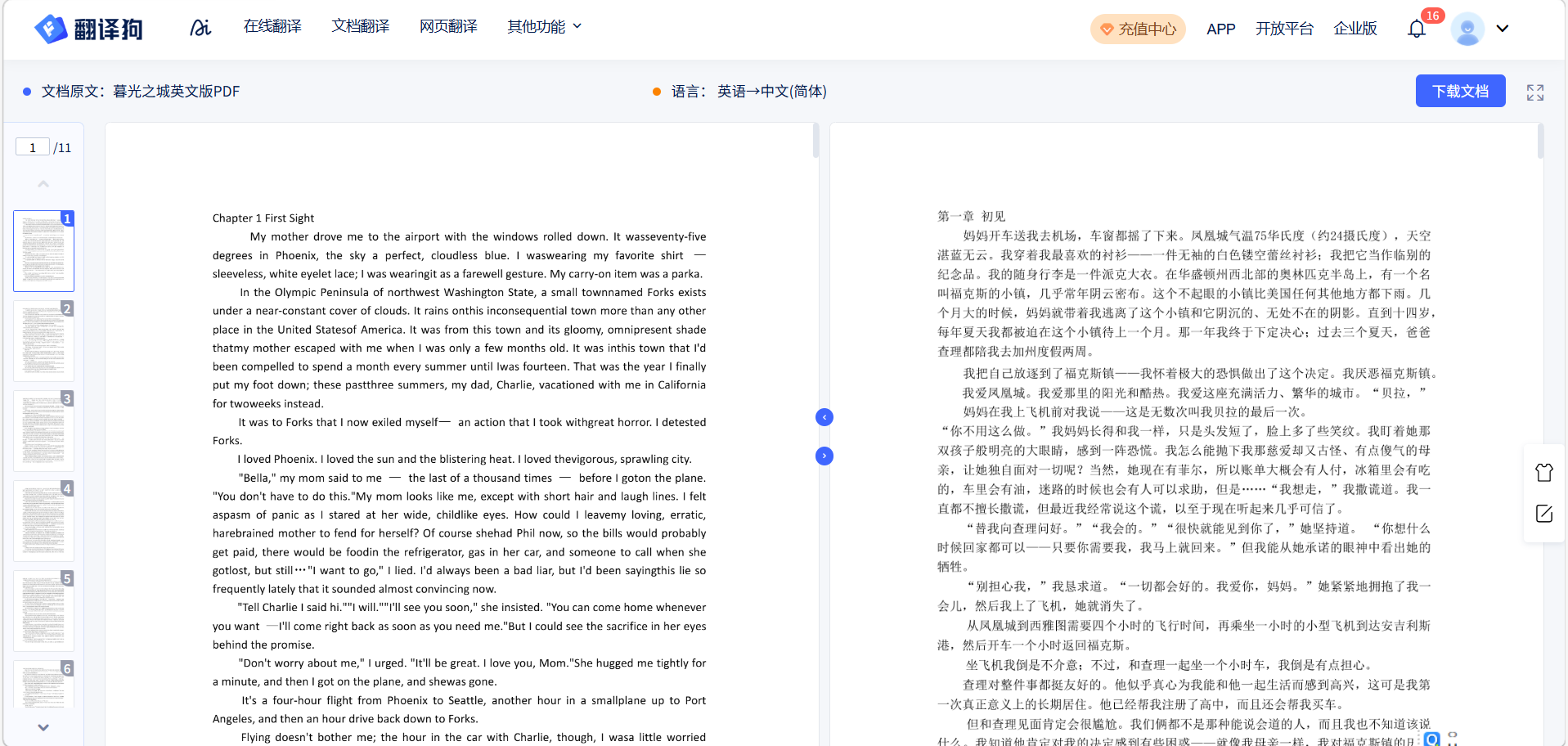Expand the 其他功能 dropdown menu
The image size is (1568, 746).
544,27
